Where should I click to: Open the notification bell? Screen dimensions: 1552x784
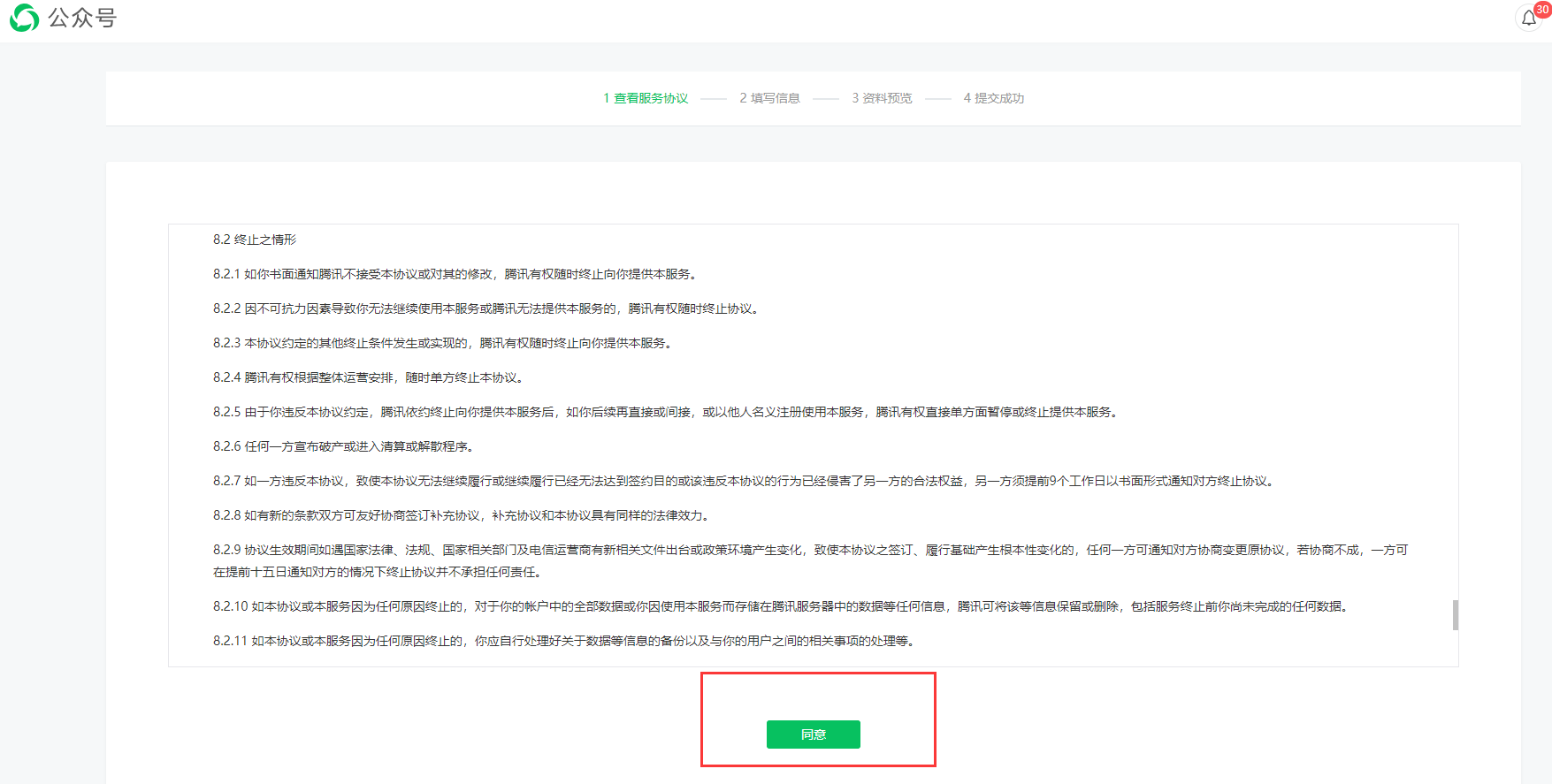click(x=1528, y=19)
